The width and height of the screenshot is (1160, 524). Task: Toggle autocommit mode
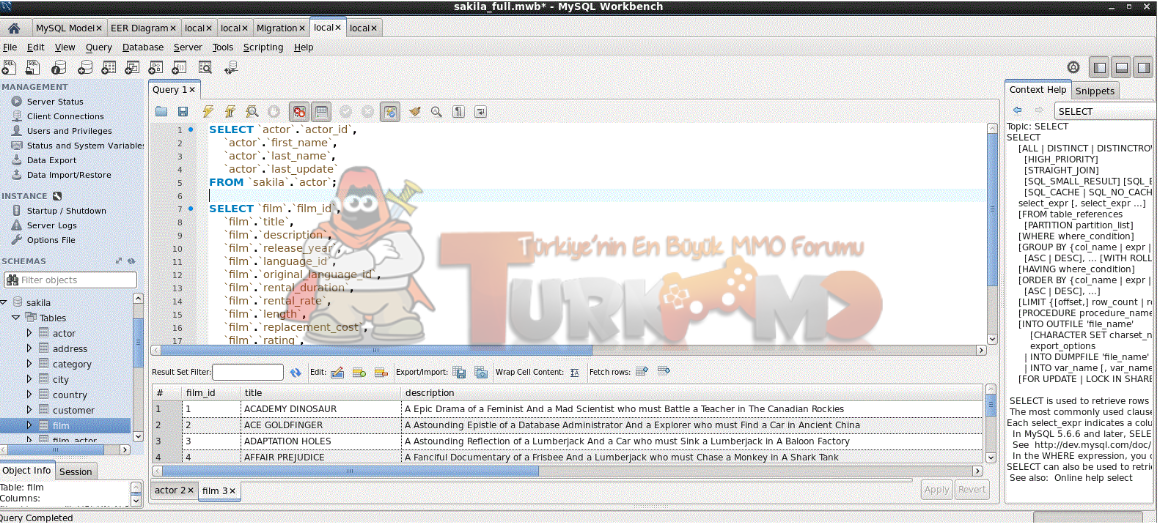pos(391,112)
